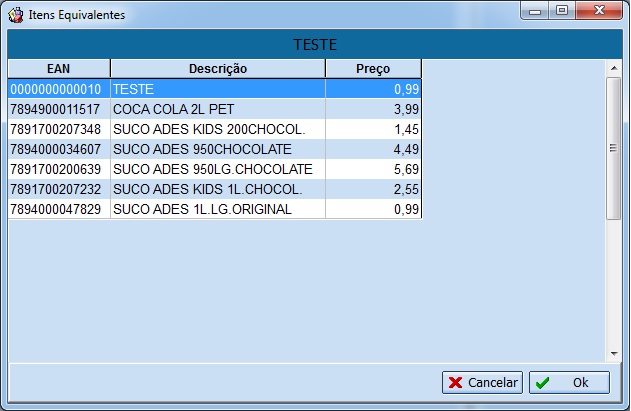631x411 pixels.
Task: Select the COCA COLA 2L PET row
Action: click(x=218, y=109)
